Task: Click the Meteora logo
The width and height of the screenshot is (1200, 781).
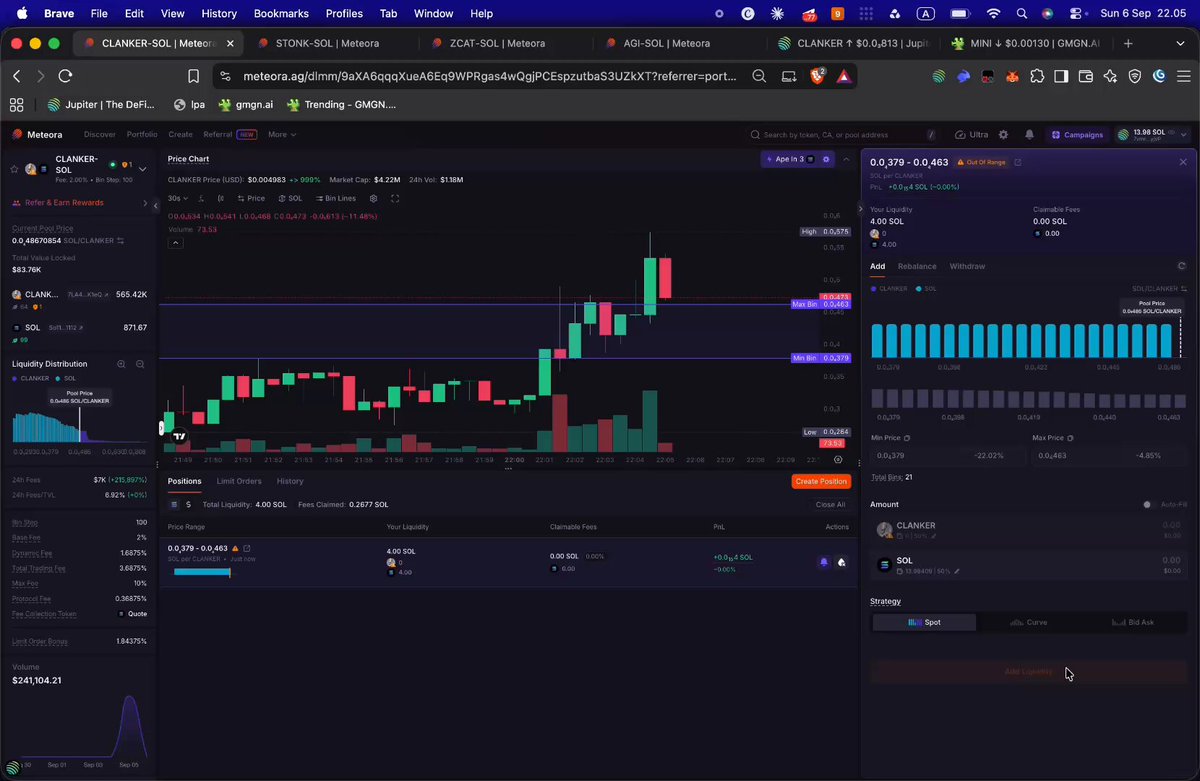Action: pos(37,134)
